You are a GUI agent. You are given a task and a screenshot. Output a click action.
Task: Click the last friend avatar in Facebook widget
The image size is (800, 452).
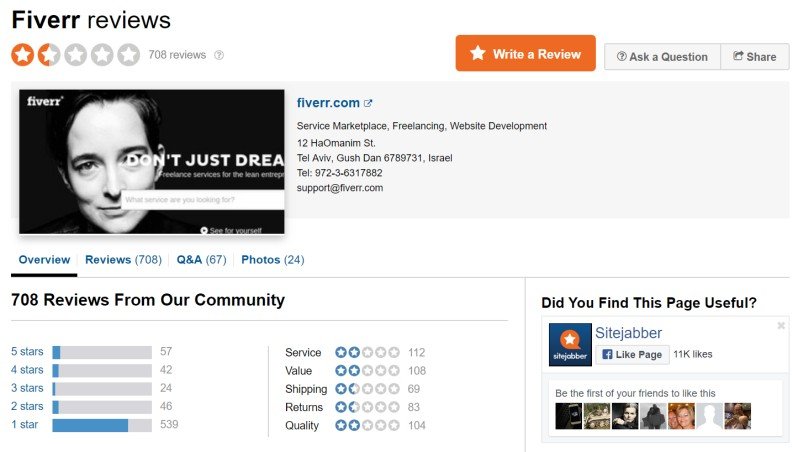[x=738, y=416]
